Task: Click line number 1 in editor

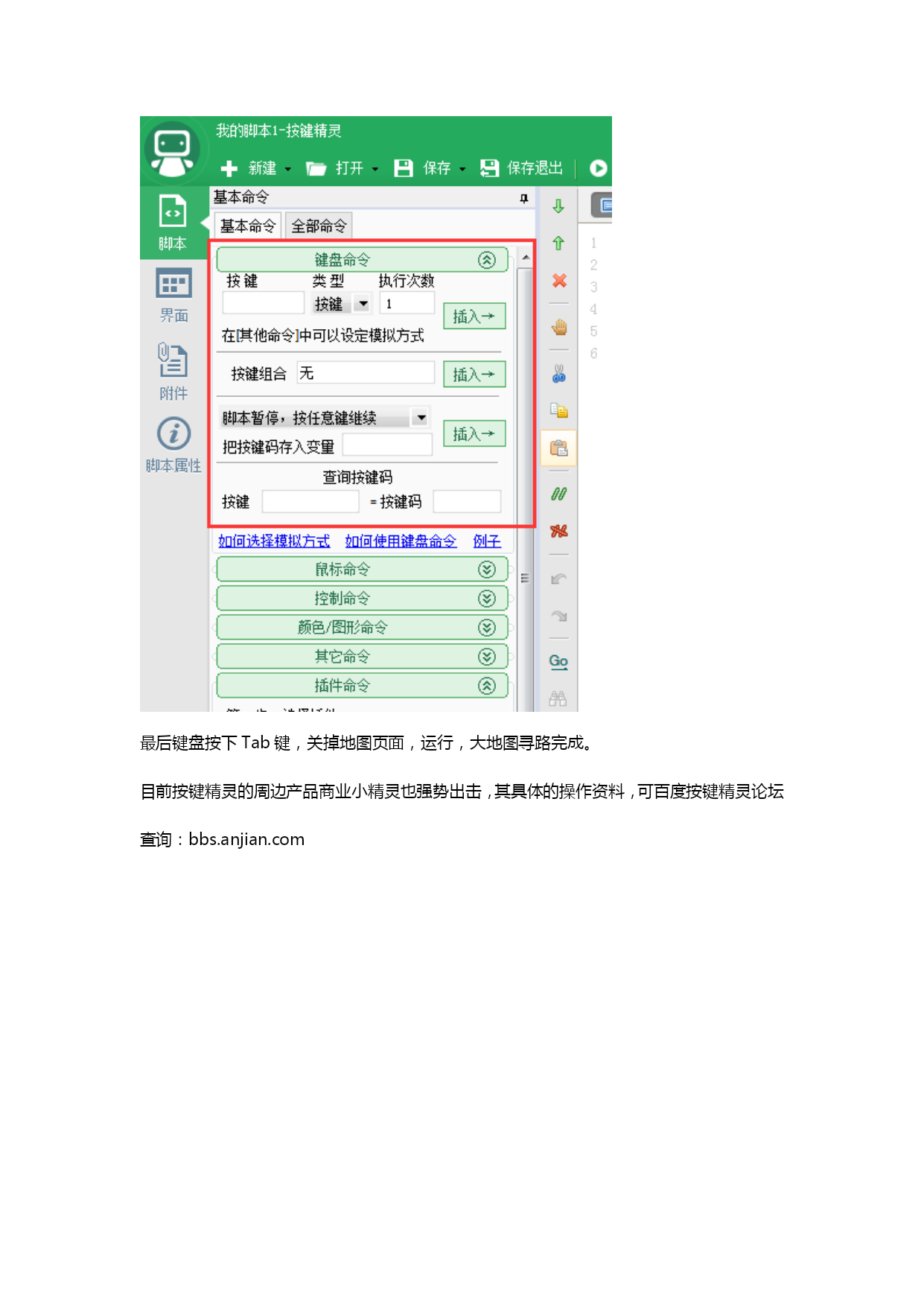Action: [x=593, y=243]
